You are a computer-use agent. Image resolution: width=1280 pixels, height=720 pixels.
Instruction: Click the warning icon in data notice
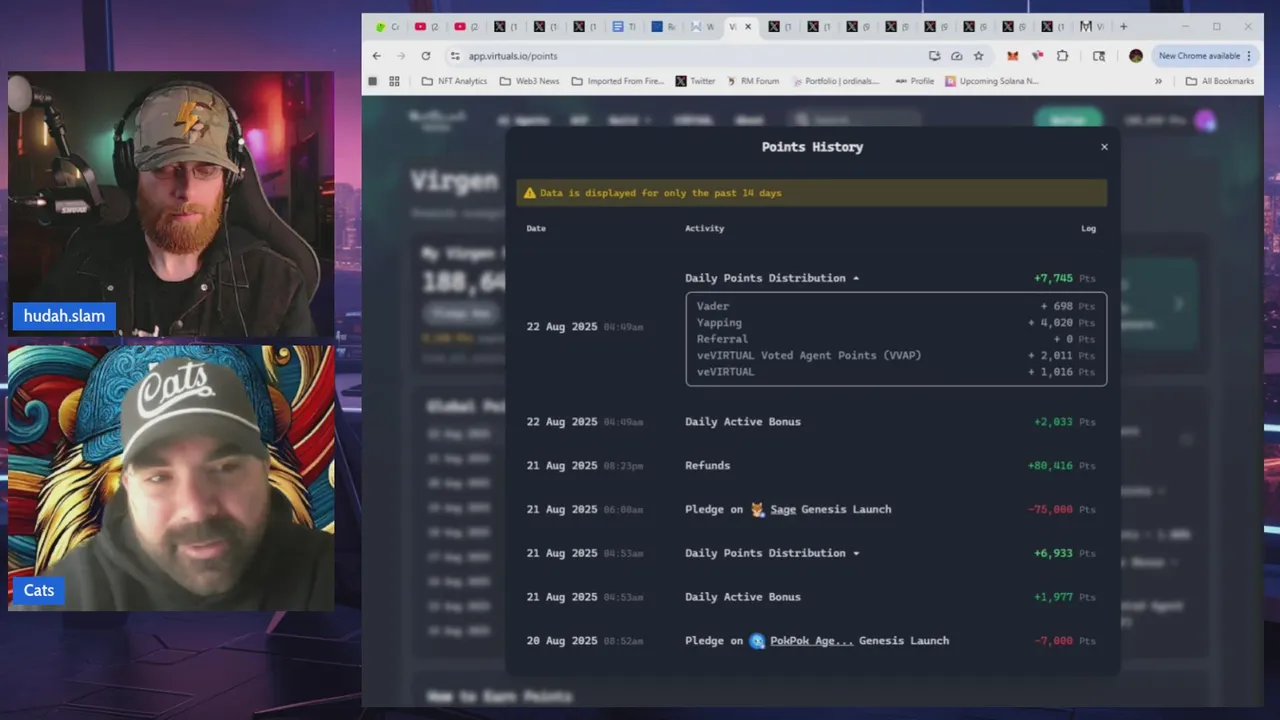(530, 193)
